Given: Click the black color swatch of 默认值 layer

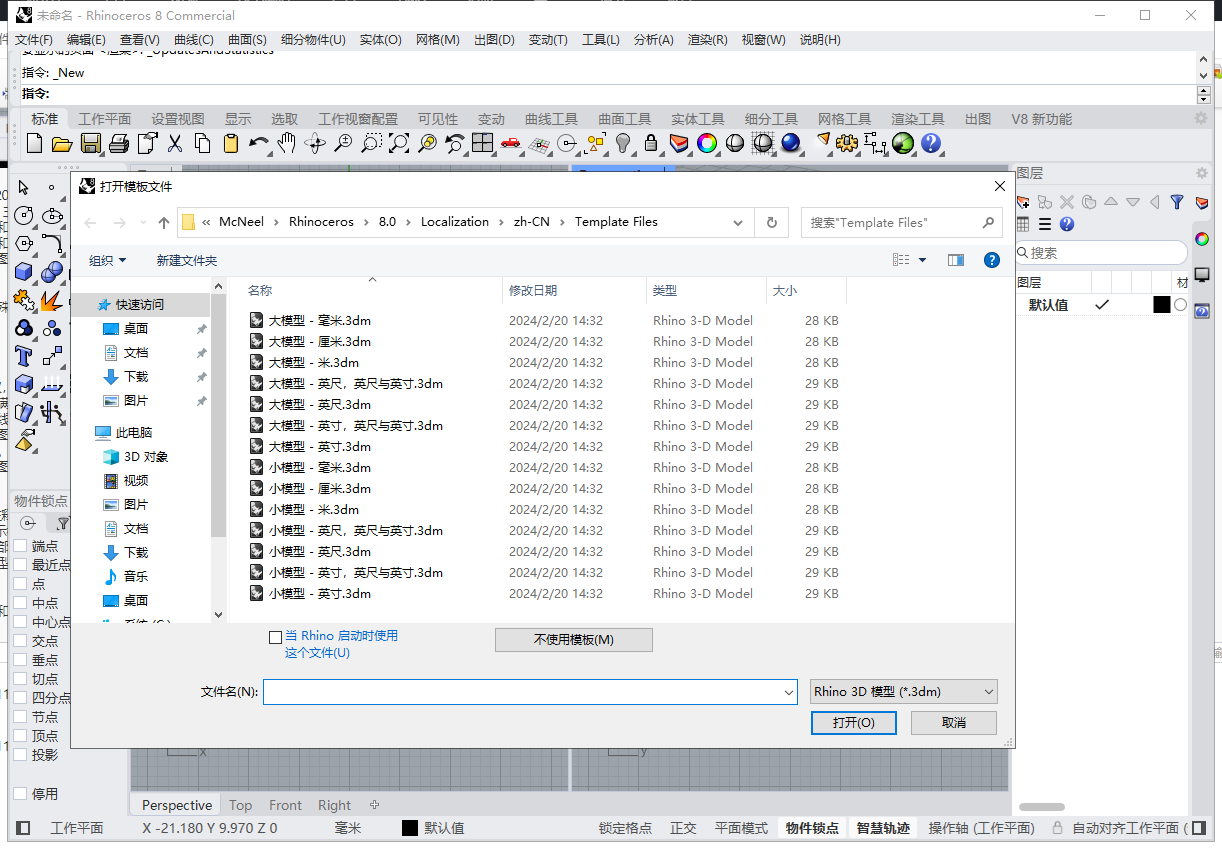Looking at the screenshot, I should [x=1161, y=305].
